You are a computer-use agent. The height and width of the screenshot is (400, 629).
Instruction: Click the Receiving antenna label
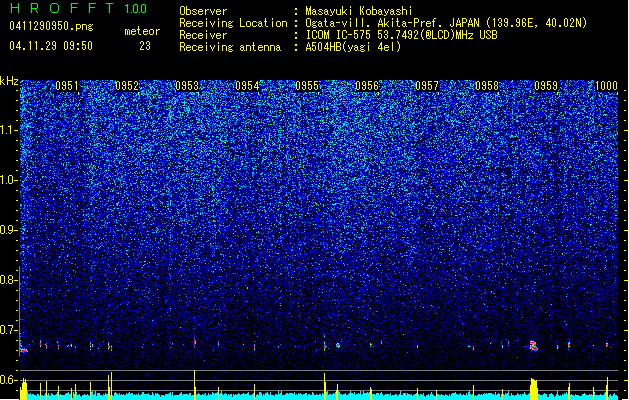230,47
